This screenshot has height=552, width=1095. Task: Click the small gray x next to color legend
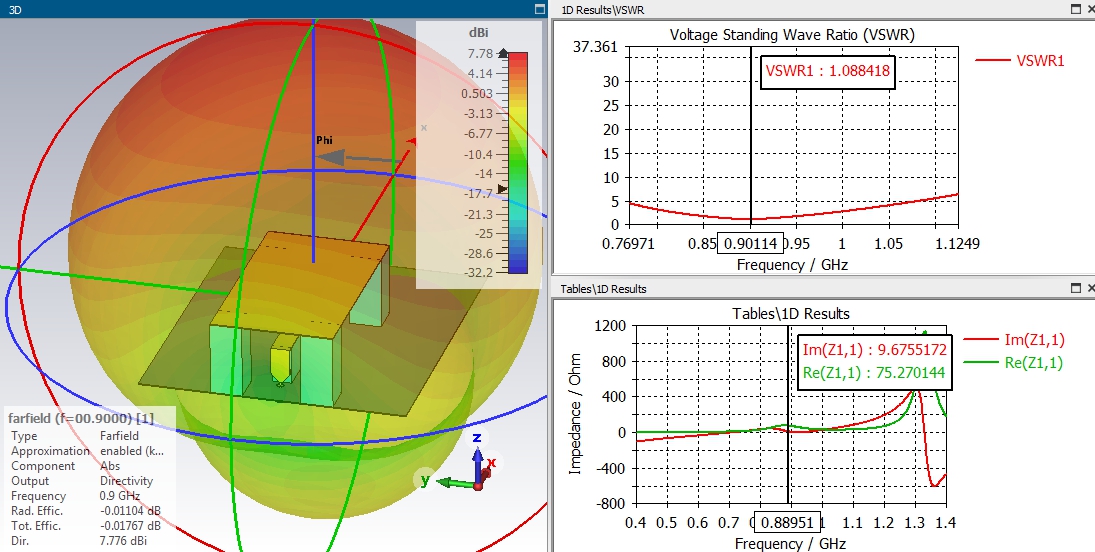tap(423, 128)
